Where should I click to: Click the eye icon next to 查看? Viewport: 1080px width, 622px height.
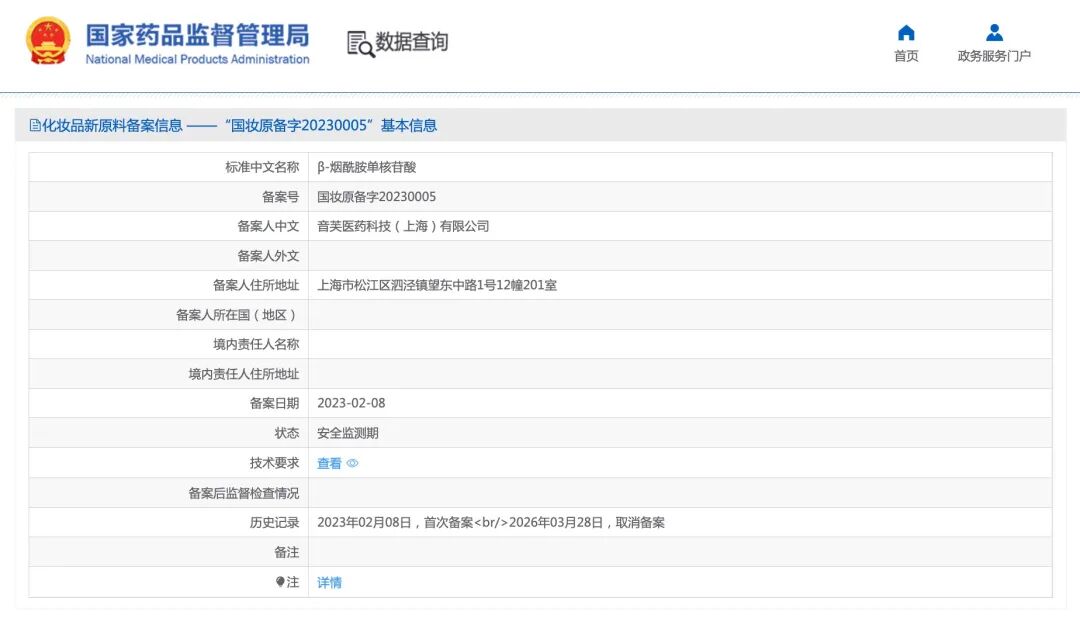[x=353, y=463]
